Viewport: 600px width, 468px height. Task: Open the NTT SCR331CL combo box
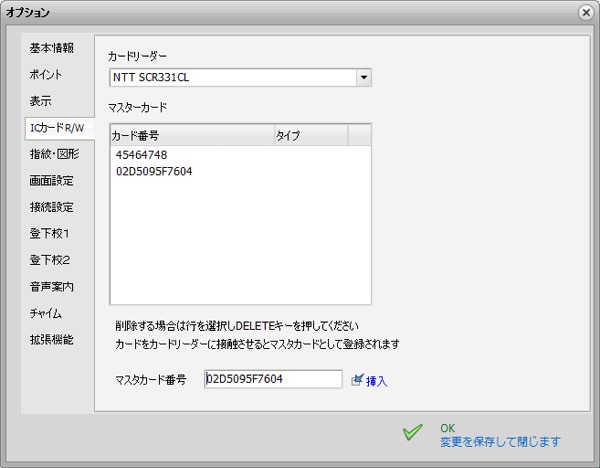[240, 78]
